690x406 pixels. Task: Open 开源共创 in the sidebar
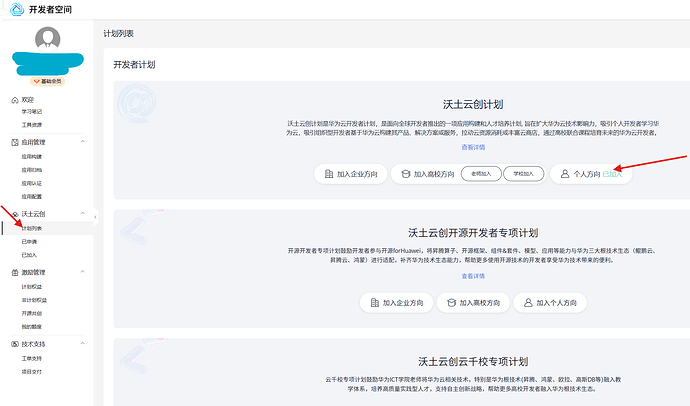point(32,314)
